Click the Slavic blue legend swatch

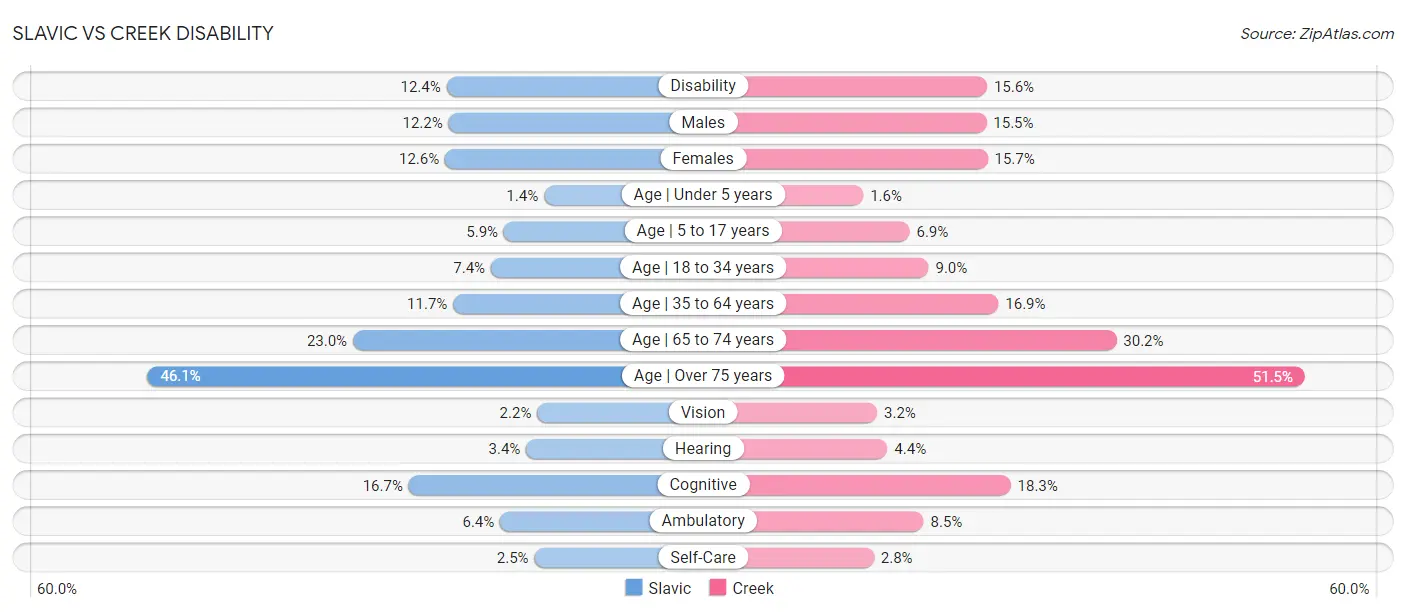[x=633, y=588]
